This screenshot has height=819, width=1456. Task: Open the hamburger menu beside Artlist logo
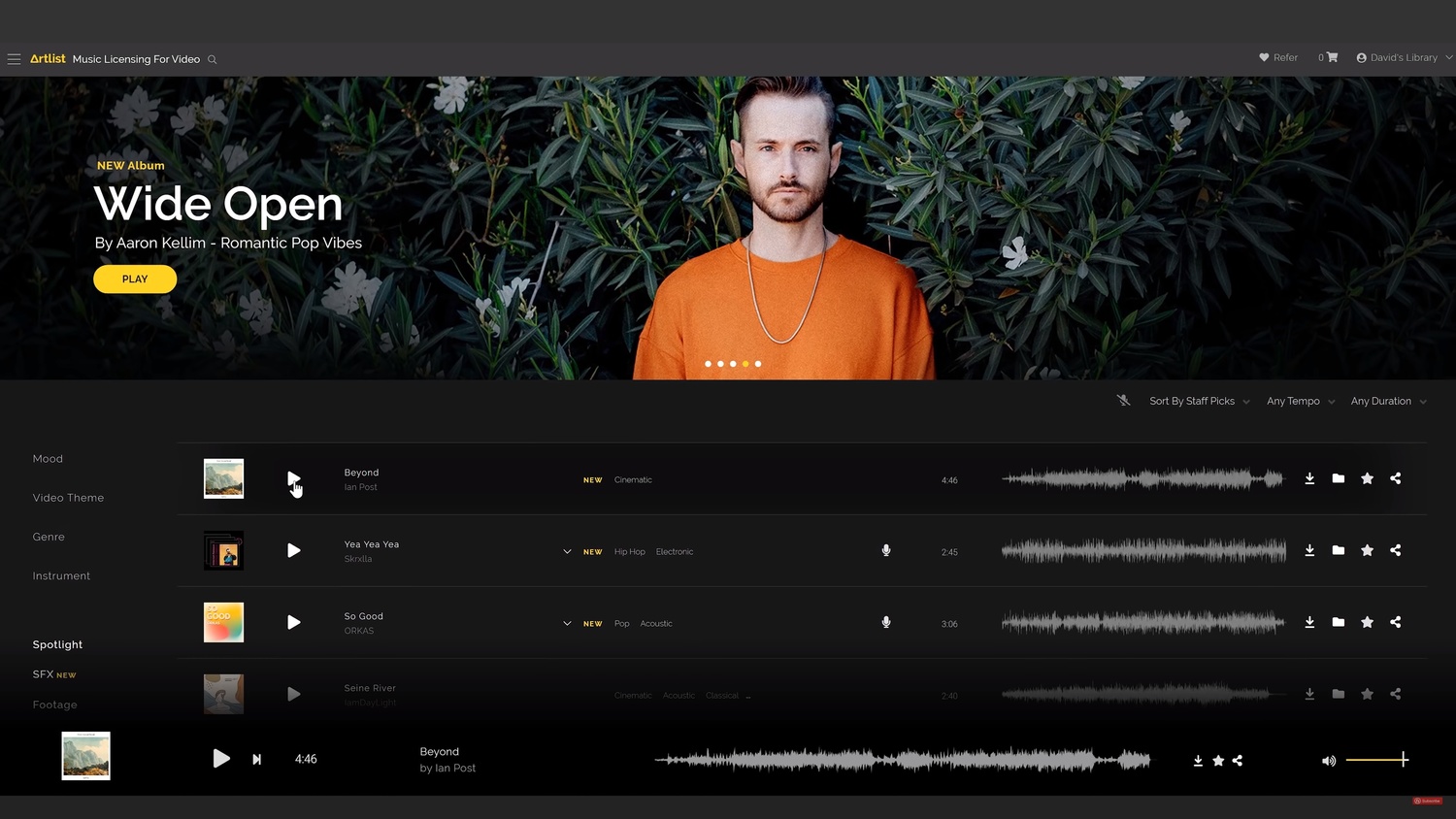coord(14,59)
